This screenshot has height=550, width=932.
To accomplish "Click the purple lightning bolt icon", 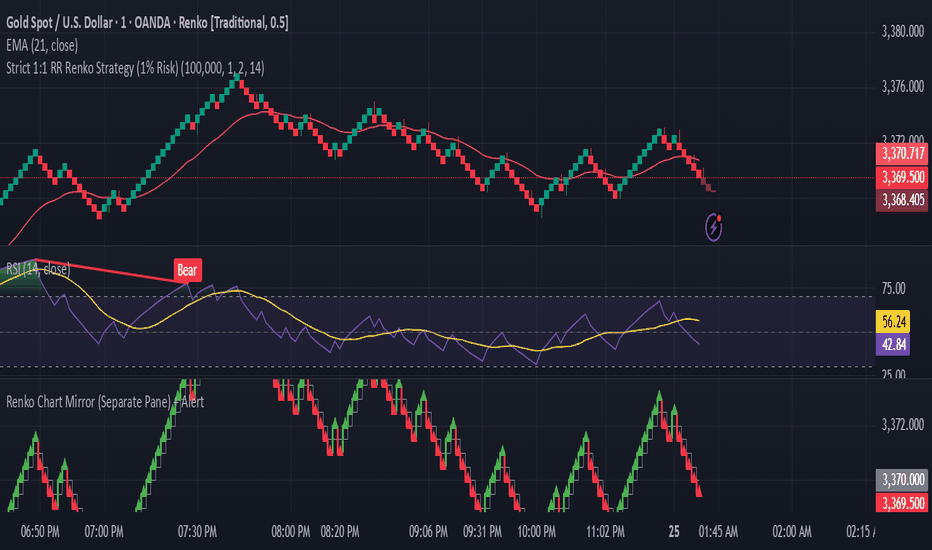I will [x=714, y=227].
